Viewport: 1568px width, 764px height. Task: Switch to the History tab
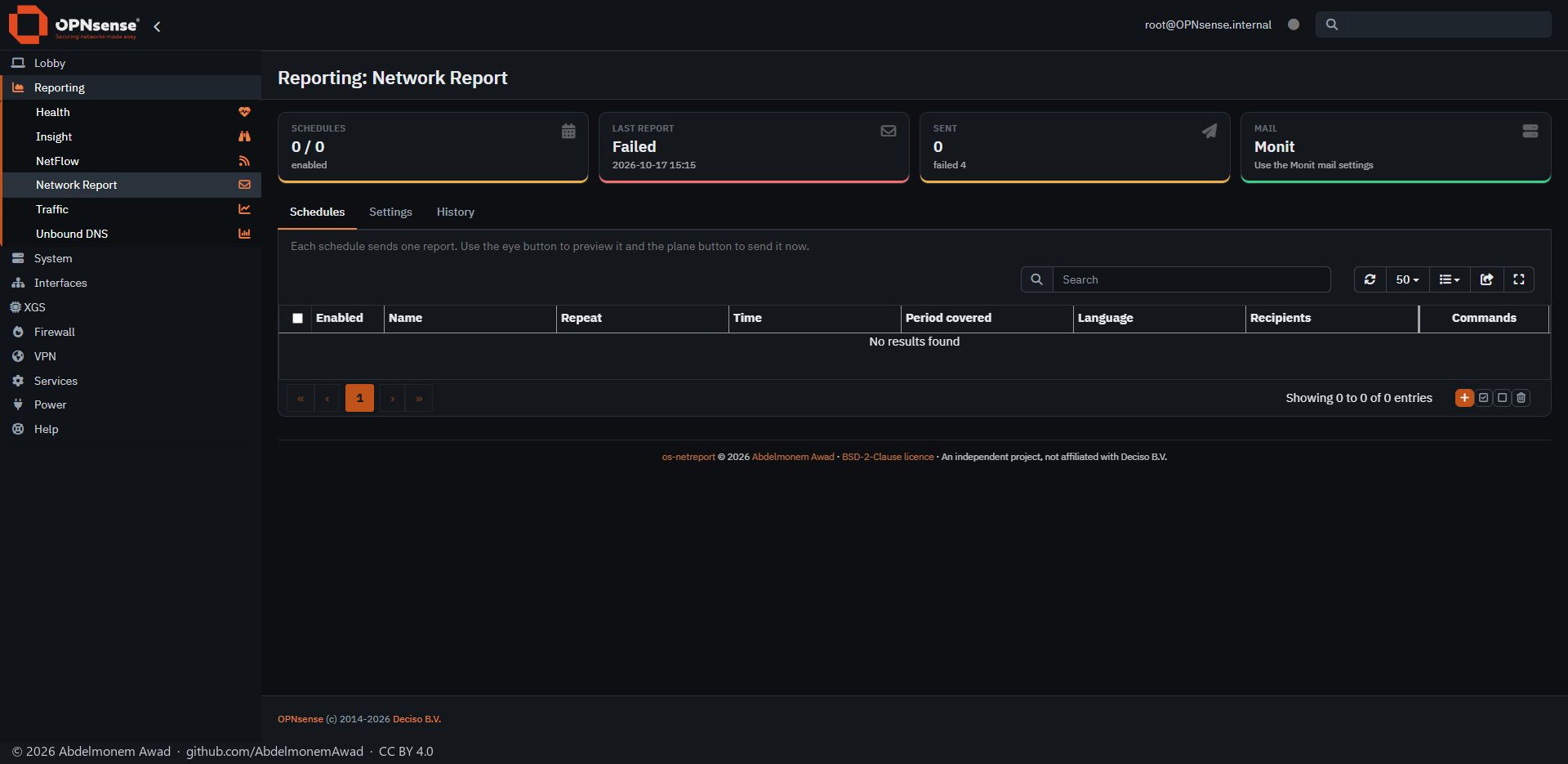[455, 212]
